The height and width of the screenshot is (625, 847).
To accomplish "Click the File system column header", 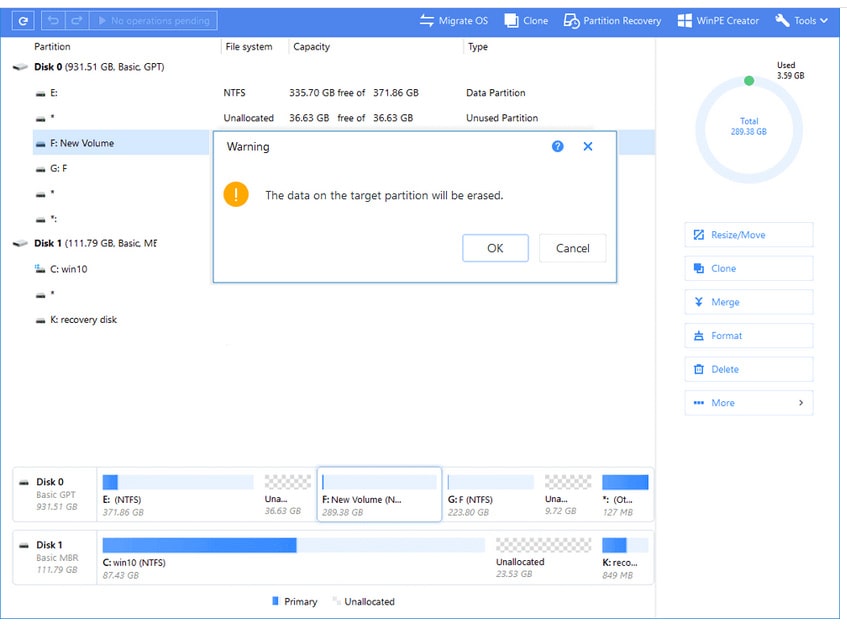I will click(248, 47).
